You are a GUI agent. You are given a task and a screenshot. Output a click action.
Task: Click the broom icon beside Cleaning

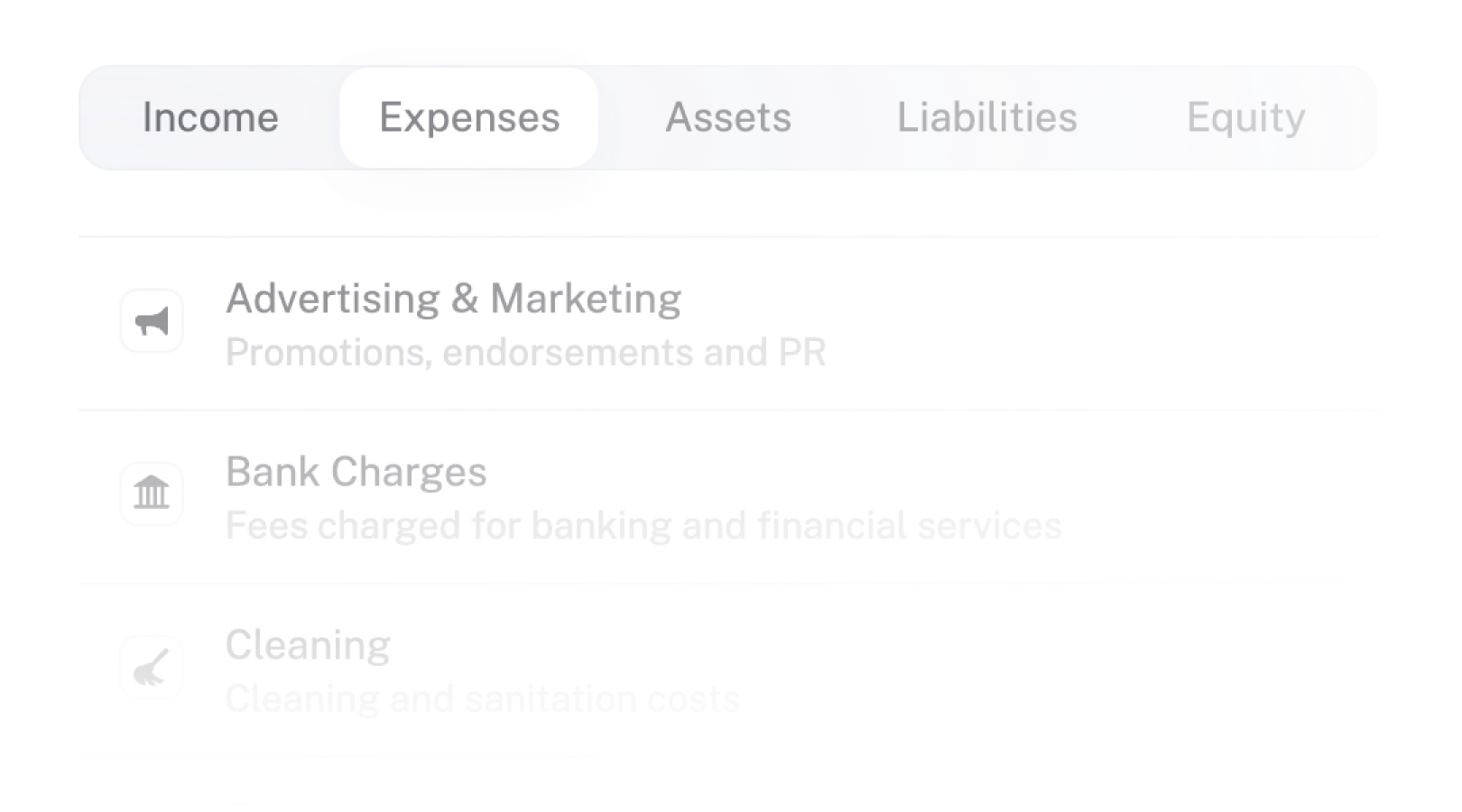tap(152, 668)
